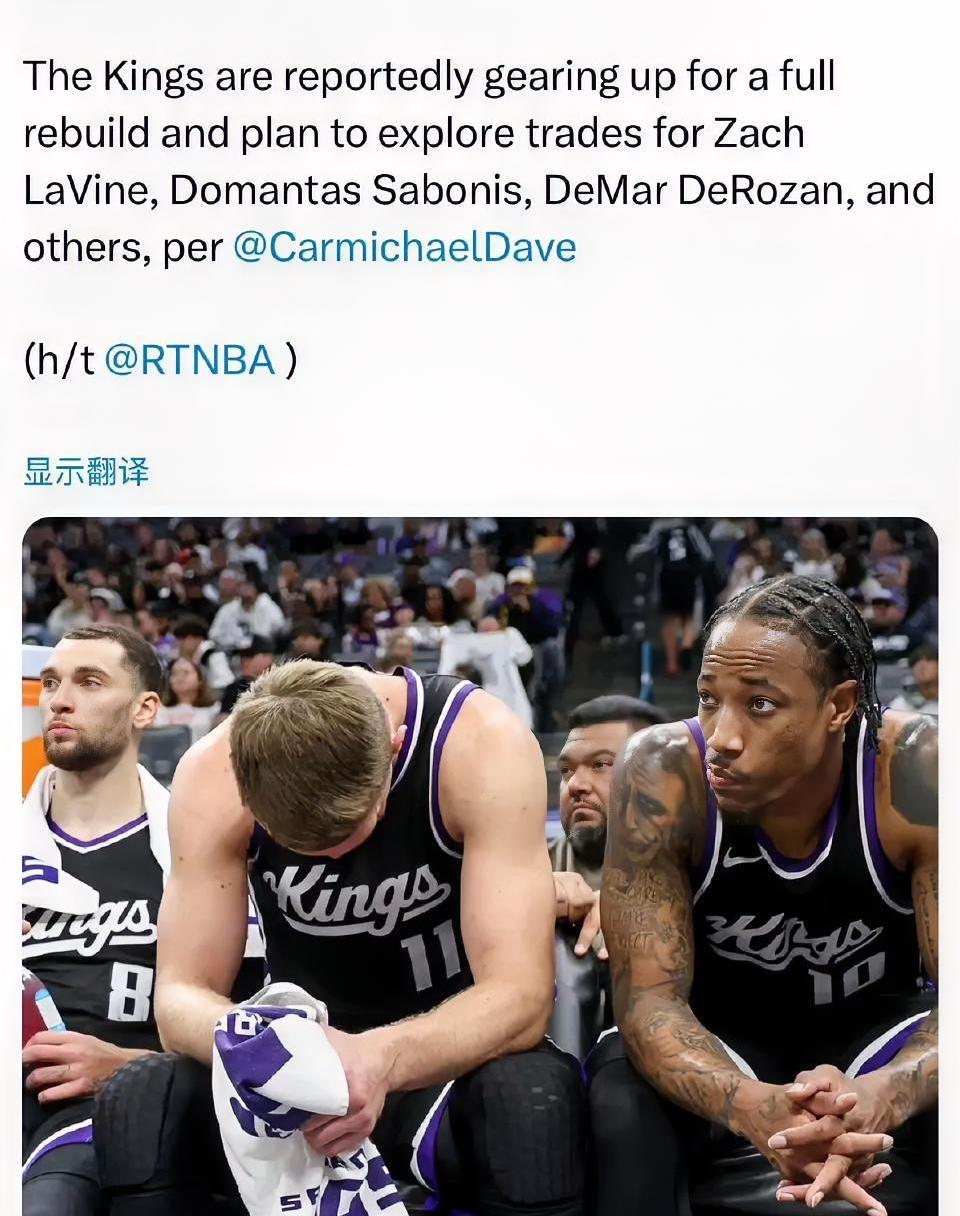Image resolution: width=960 pixels, height=1216 pixels.
Task: Click the number 8 on left jersey
Action: 129,993
